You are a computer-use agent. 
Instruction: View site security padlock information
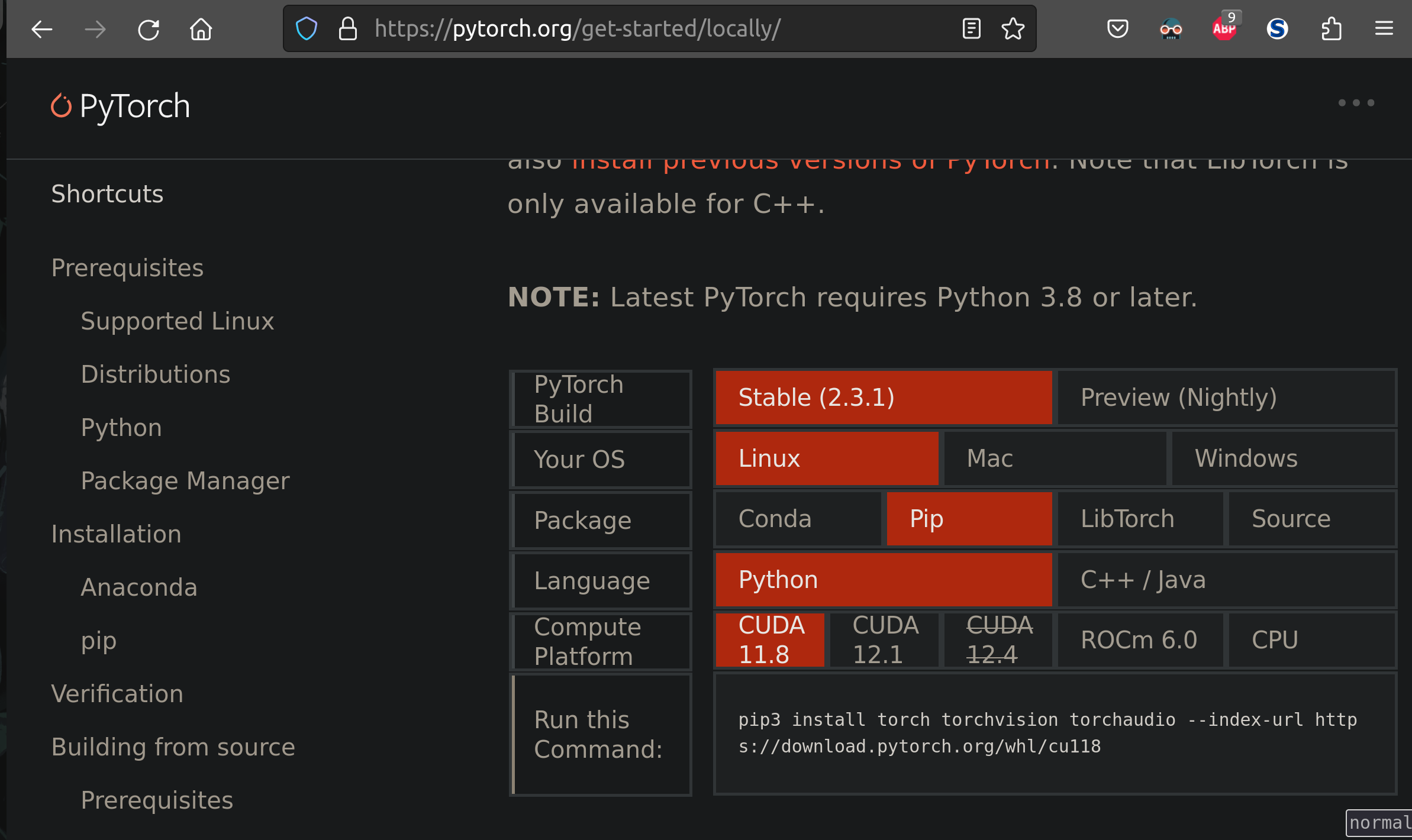pos(347,28)
